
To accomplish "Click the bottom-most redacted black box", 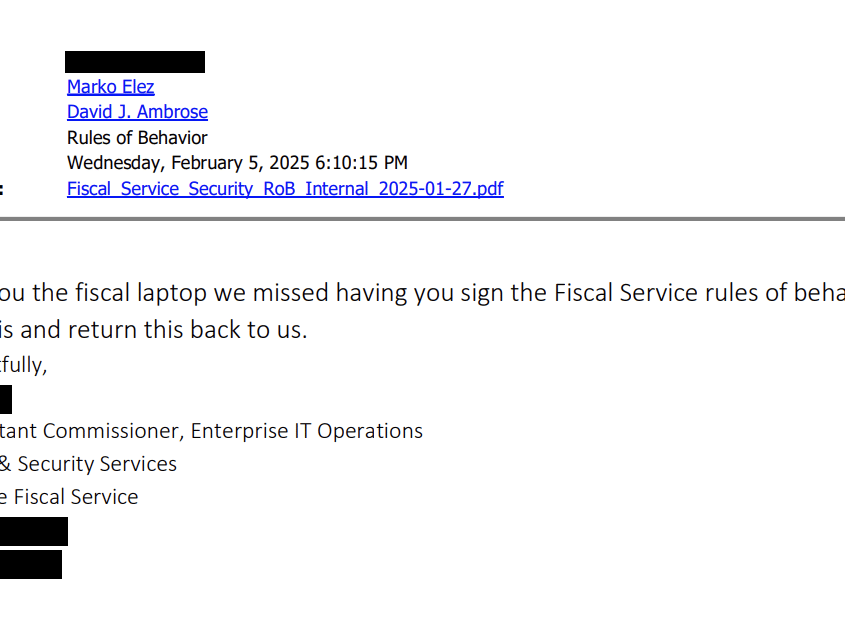I will pyautogui.click(x=31, y=565).
